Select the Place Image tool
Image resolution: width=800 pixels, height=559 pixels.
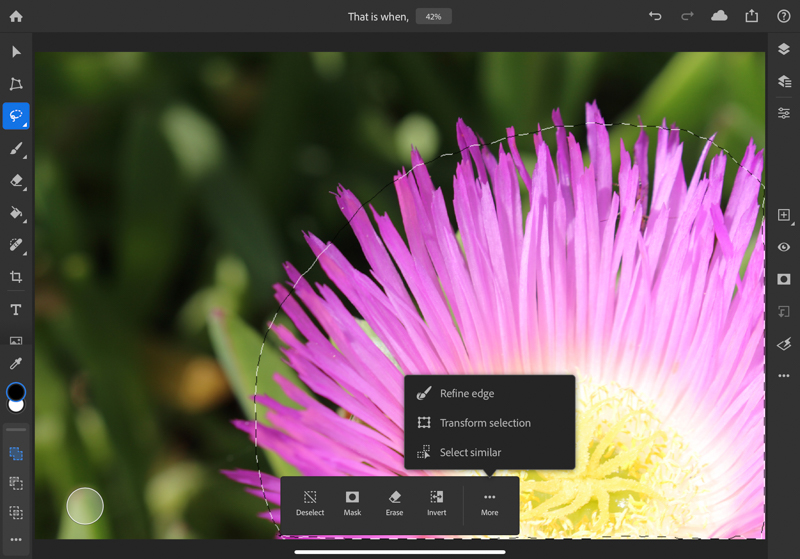click(16, 340)
